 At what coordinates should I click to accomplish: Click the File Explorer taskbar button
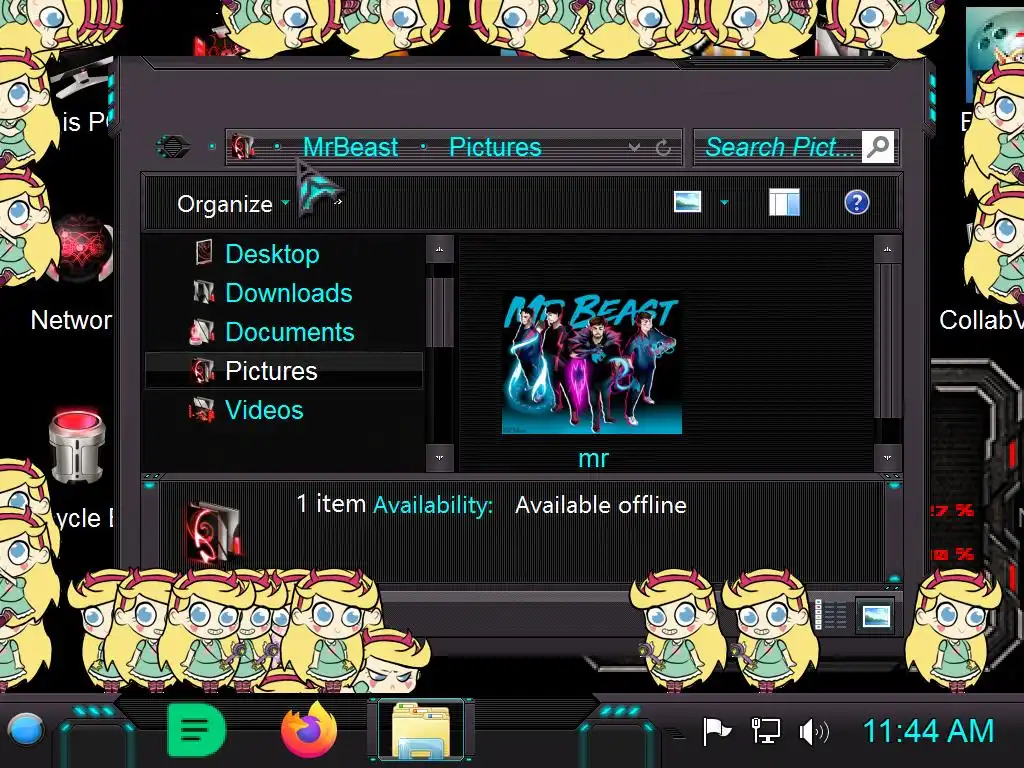(x=421, y=730)
